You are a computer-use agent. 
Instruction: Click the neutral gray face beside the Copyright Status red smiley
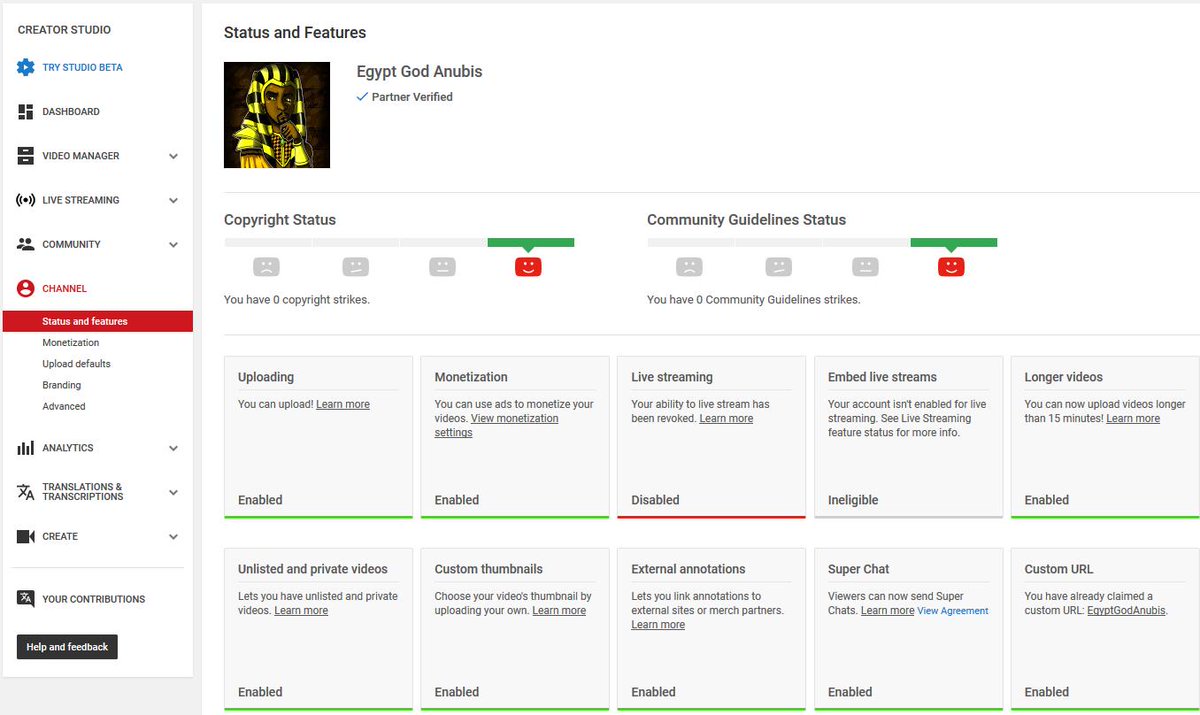point(443,267)
